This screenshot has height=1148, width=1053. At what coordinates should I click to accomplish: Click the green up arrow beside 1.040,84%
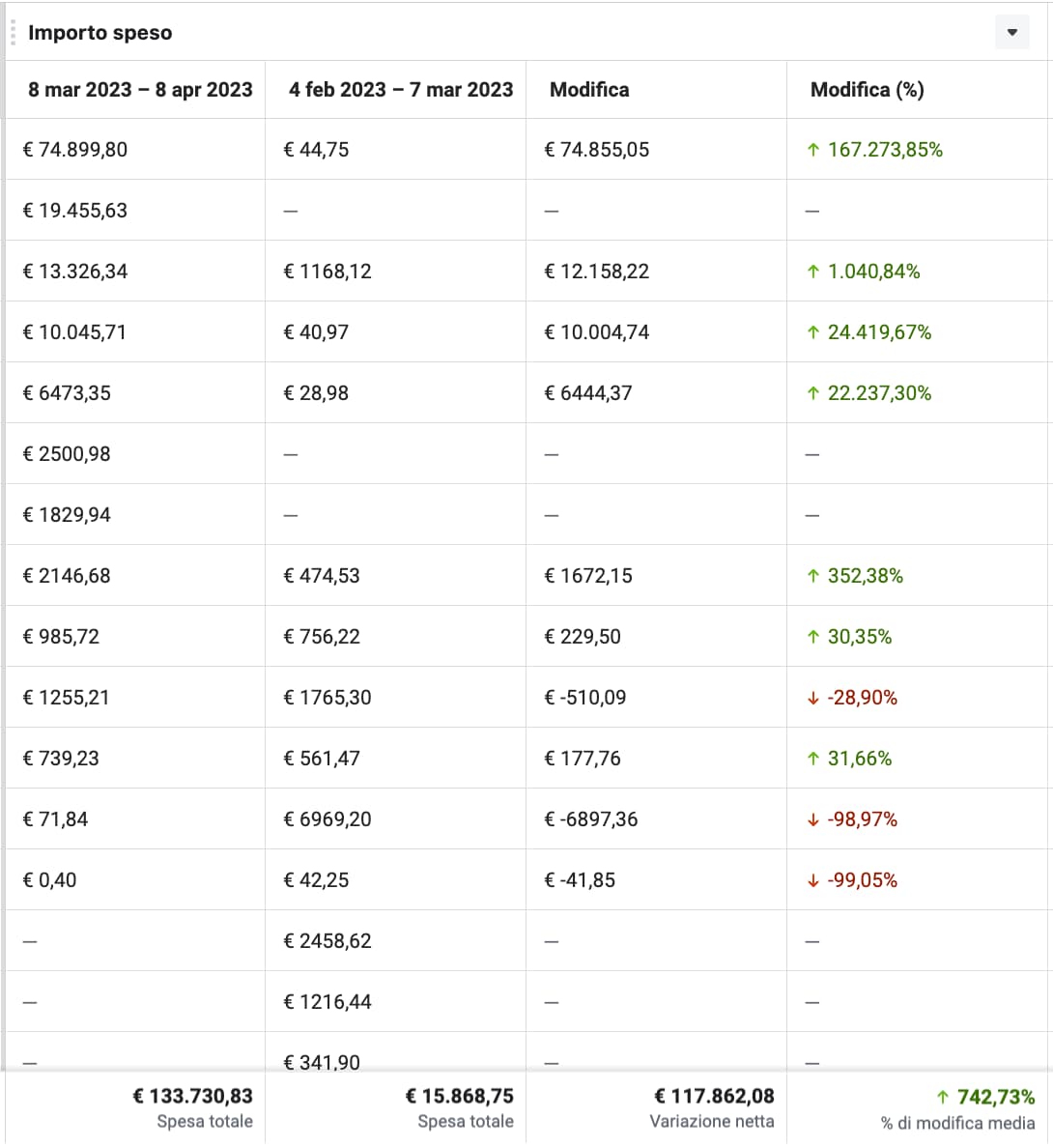(813, 272)
